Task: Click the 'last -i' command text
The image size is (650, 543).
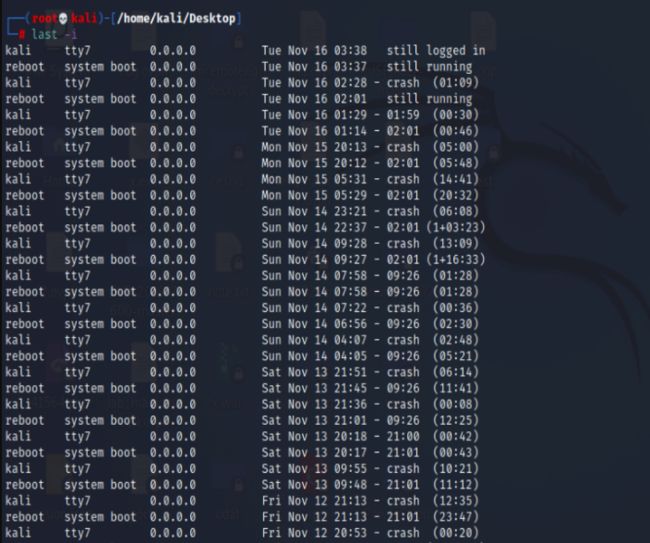Action: 54,34
